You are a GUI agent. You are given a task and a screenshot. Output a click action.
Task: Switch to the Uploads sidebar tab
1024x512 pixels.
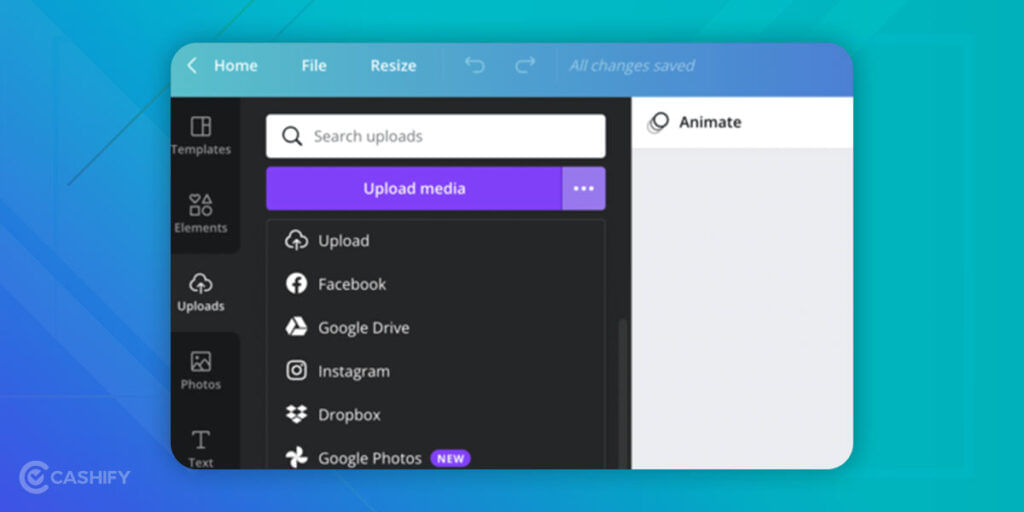[200, 293]
